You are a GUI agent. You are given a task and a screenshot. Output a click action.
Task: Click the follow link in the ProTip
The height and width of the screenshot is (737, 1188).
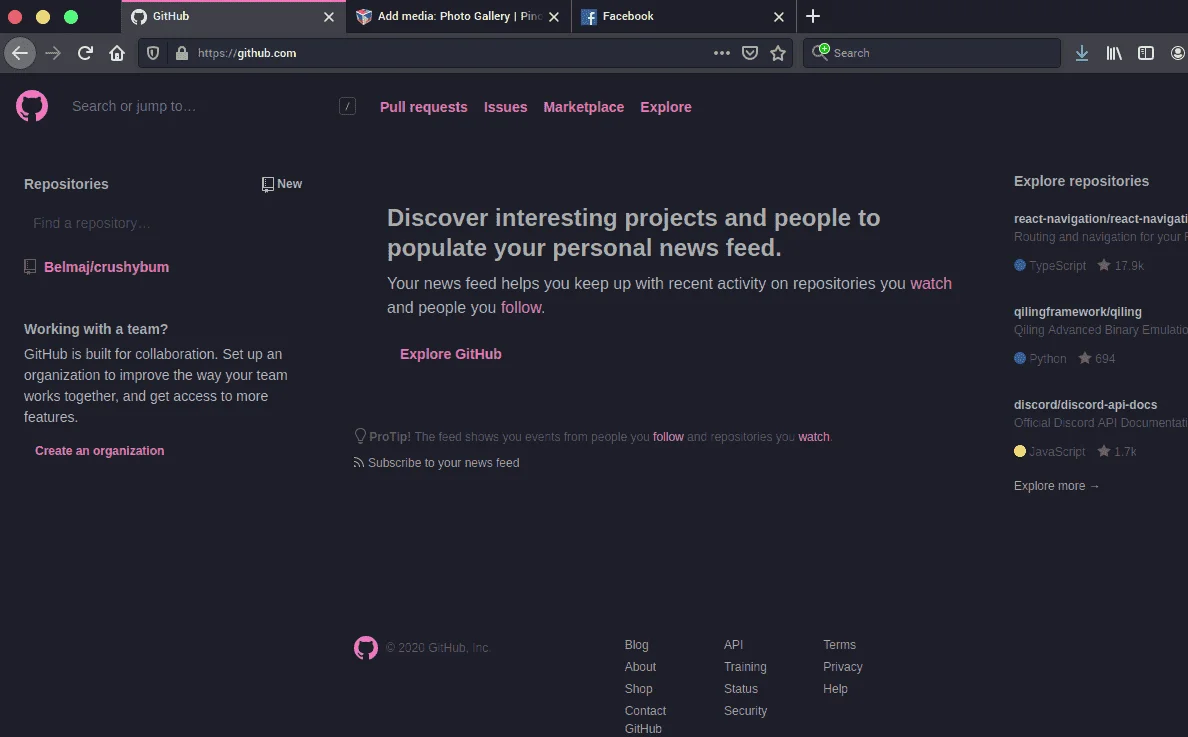tap(668, 437)
